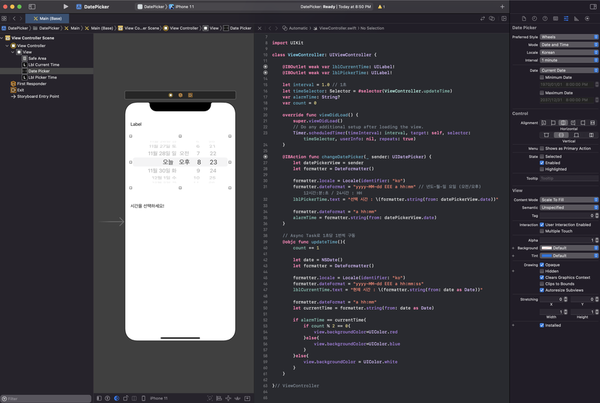
Task: Check the Selected state checkbox
Action: click(542, 157)
